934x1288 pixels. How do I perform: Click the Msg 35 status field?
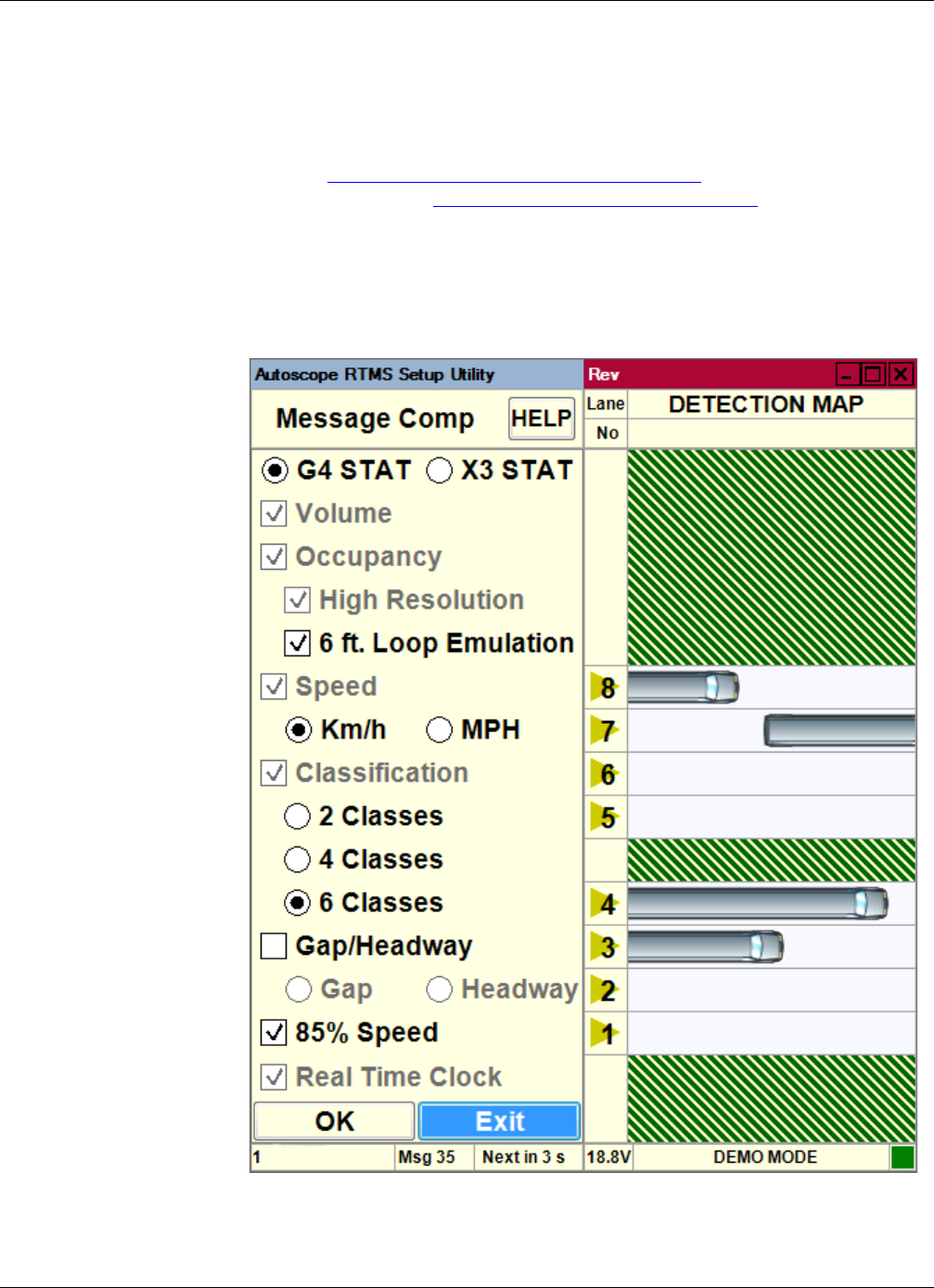coord(434,1157)
